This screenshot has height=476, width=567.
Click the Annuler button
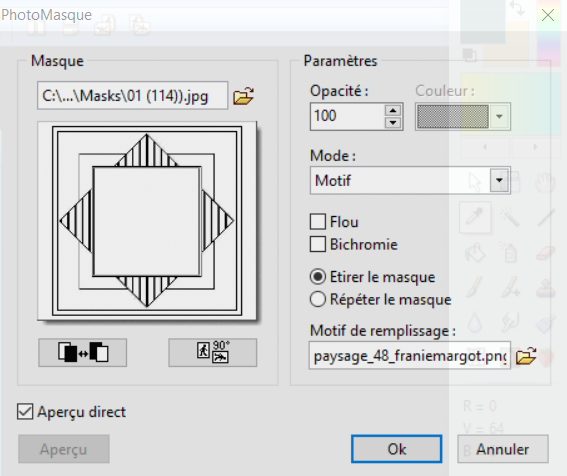pyautogui.click(x=503, y=449)
